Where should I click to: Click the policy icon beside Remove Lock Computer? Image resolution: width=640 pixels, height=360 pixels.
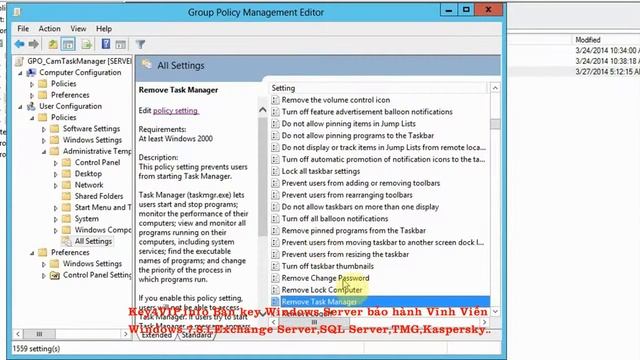276,290
